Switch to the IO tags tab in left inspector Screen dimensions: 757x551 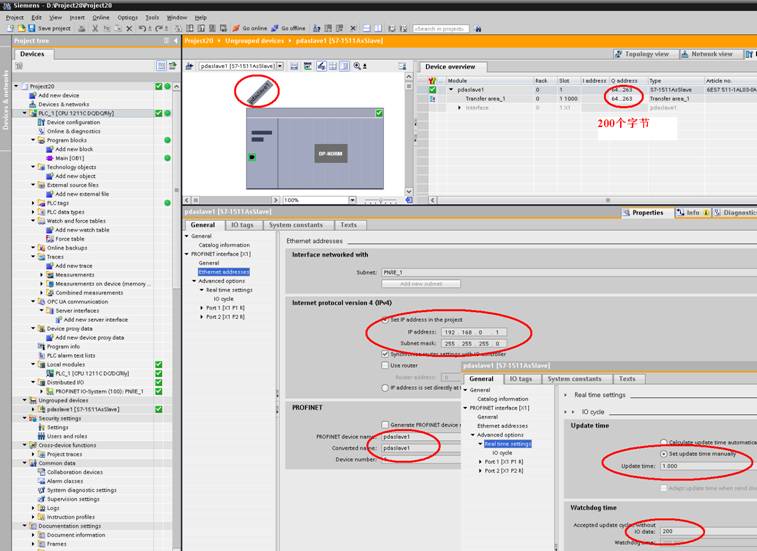(x=242, y=225)
